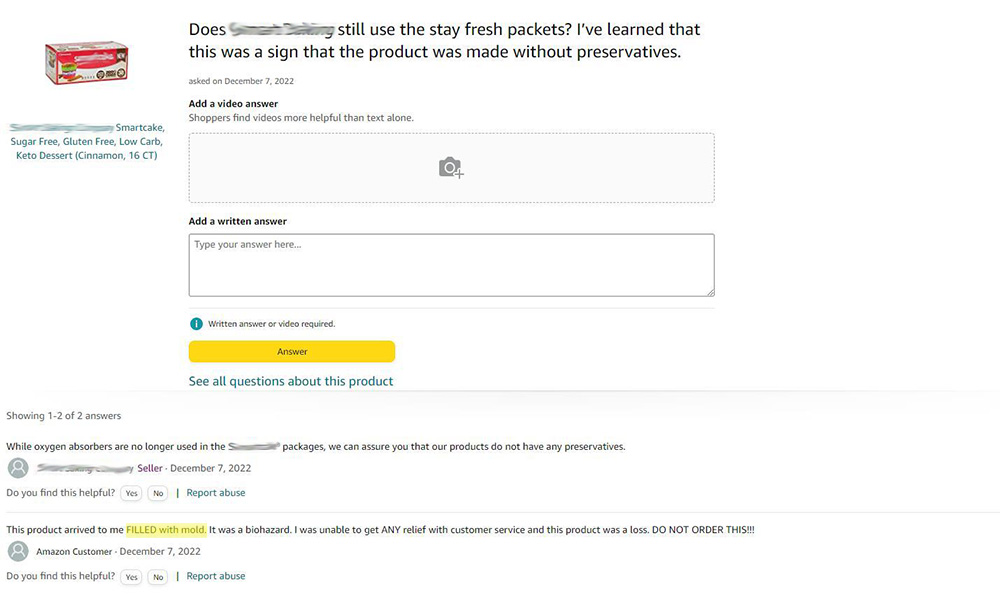Mark the Amazon Customer answer as helpful with Yes
Viewport: 1000px width, 596px height.
[x=131, y=577]
